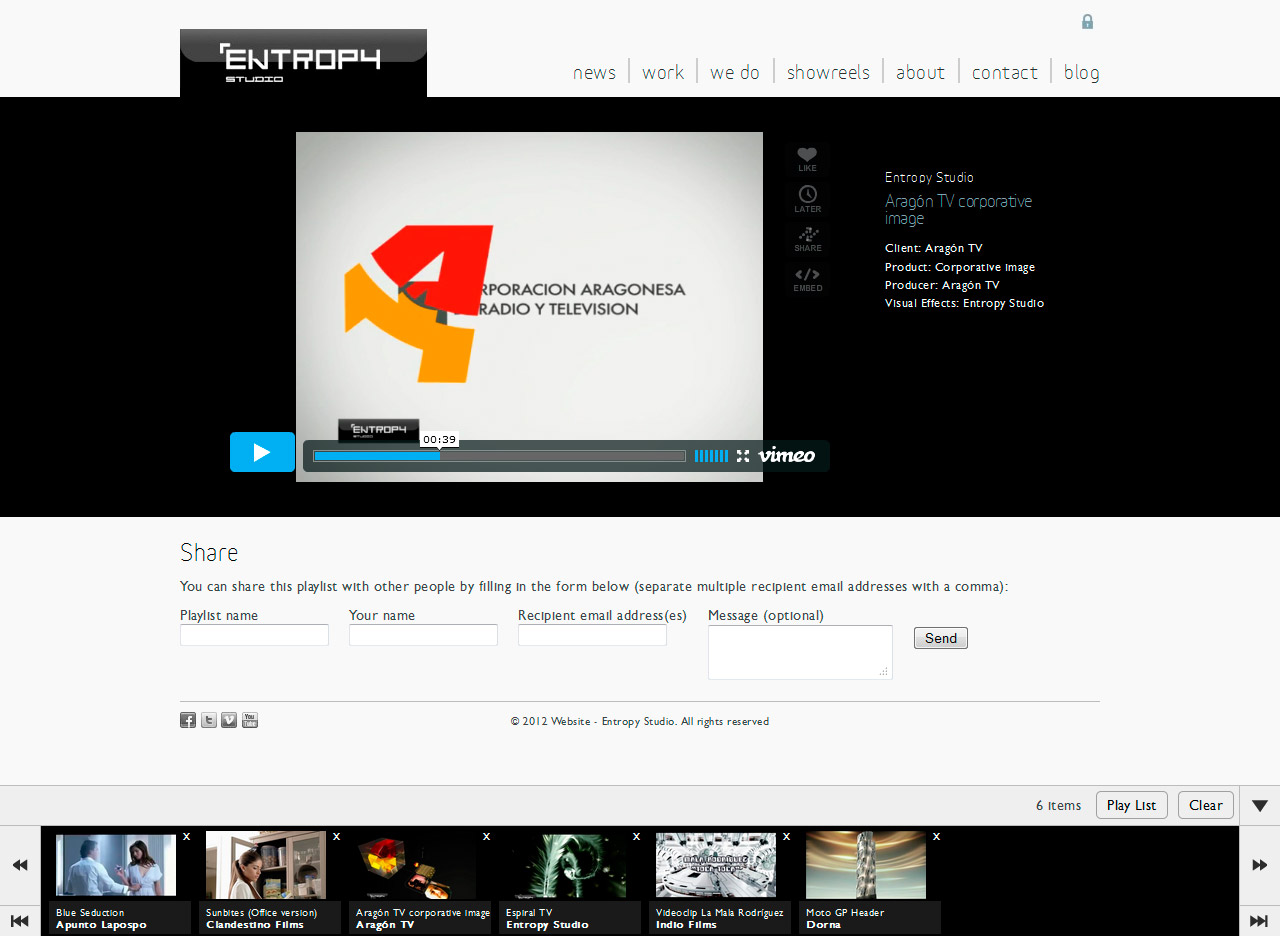Click the Vimeo logo in player
Image resolution: width=1280 pixels, height=936 pixels.
tap(787, 456)
